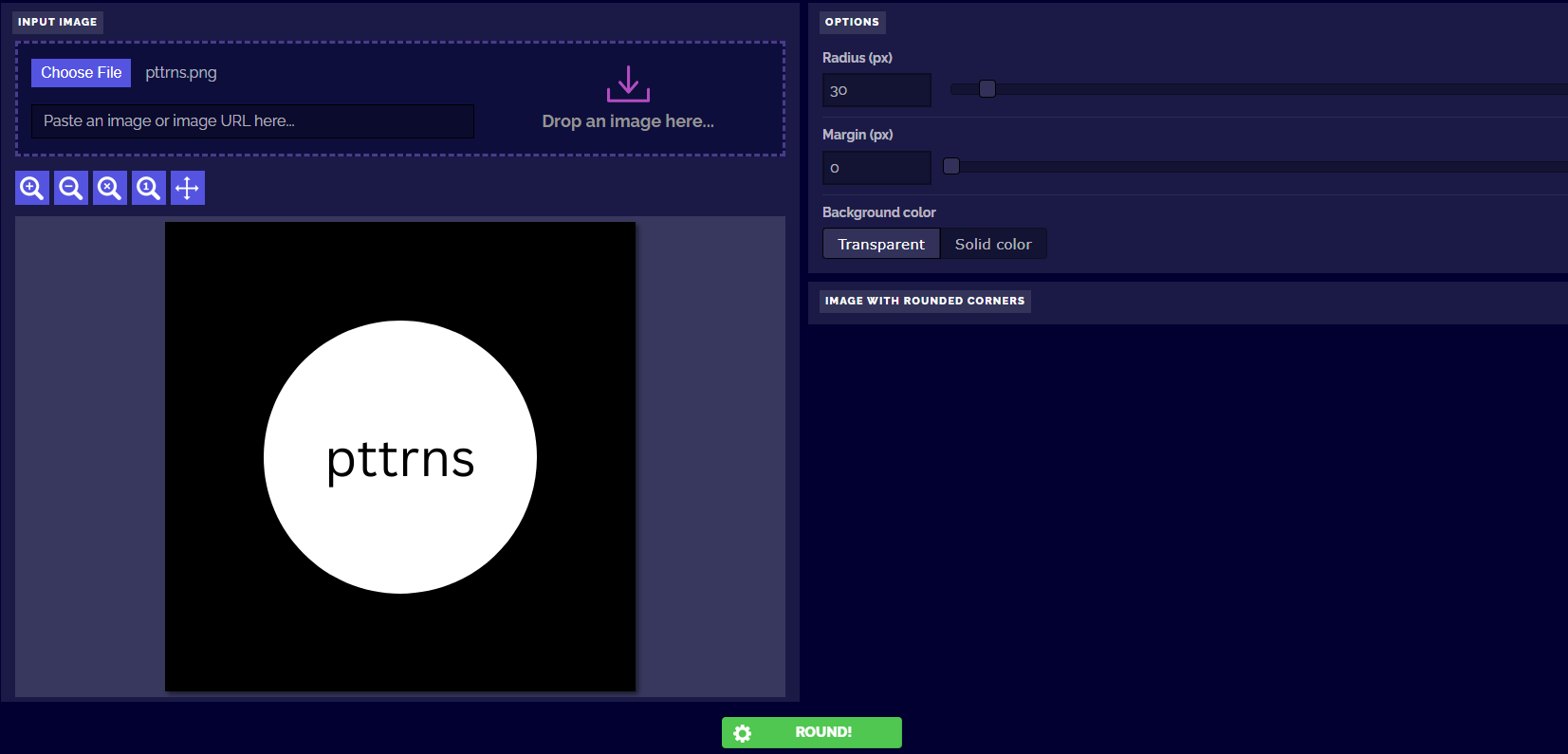Click the 'Radius (px)' label
Viewport: 1568px width, 754px height.
click(x=858, y=58)
